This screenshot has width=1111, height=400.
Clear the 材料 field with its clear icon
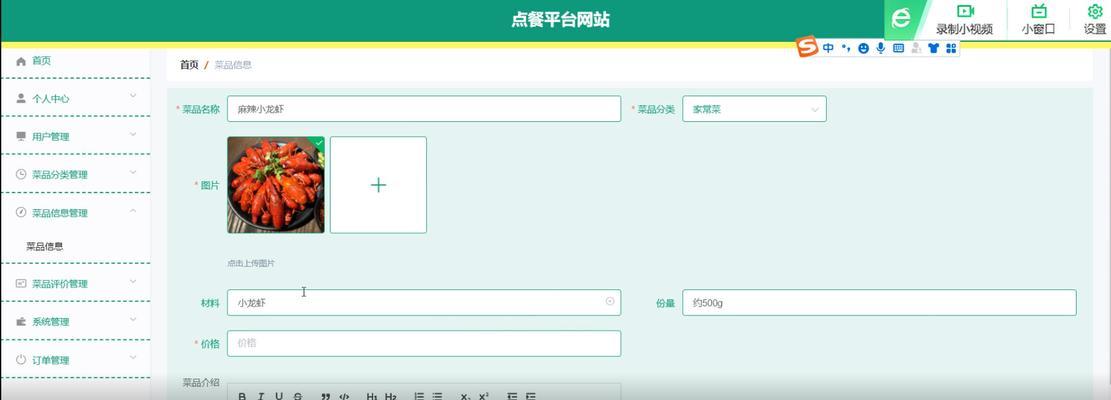[609, 302]
